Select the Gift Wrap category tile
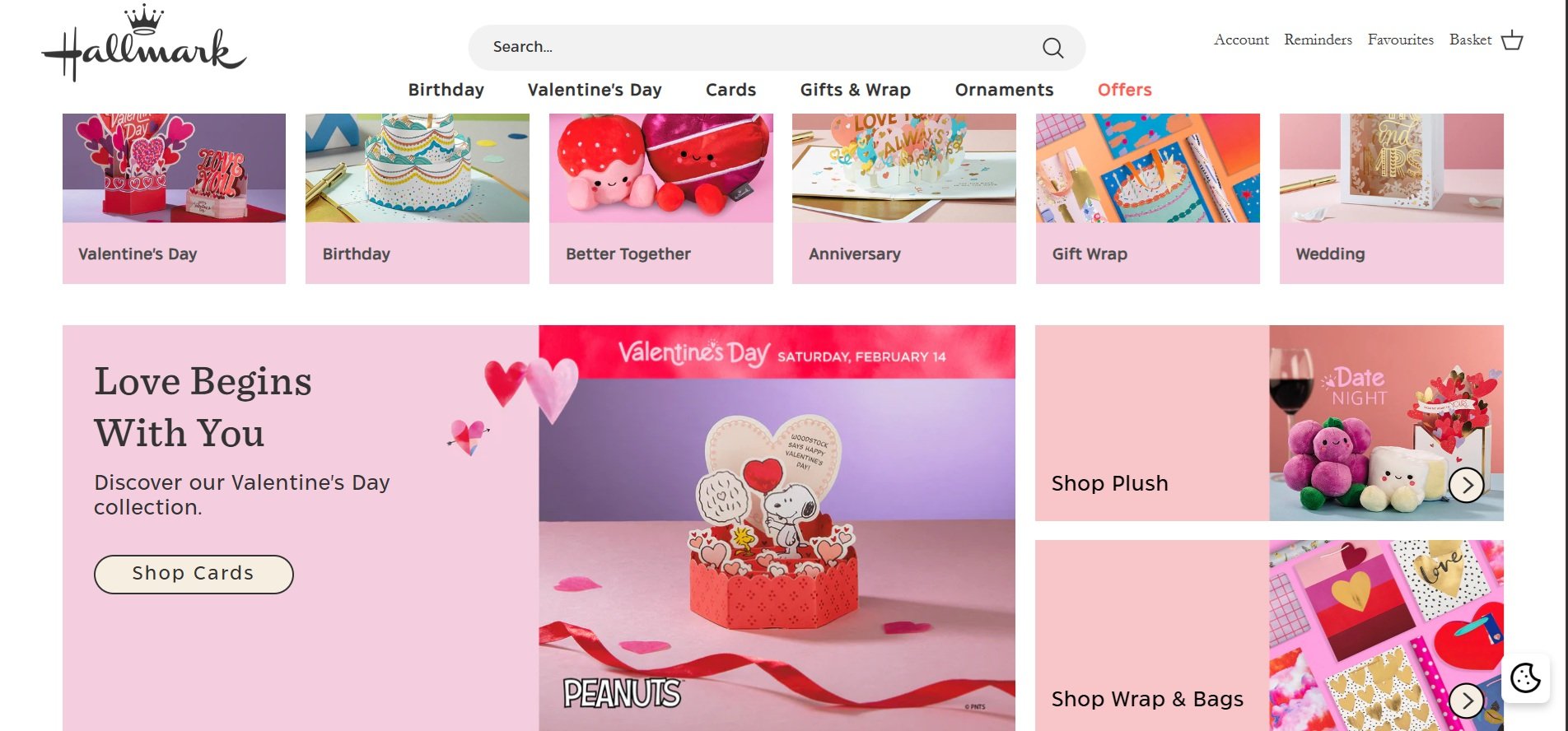 point(1147,198)
